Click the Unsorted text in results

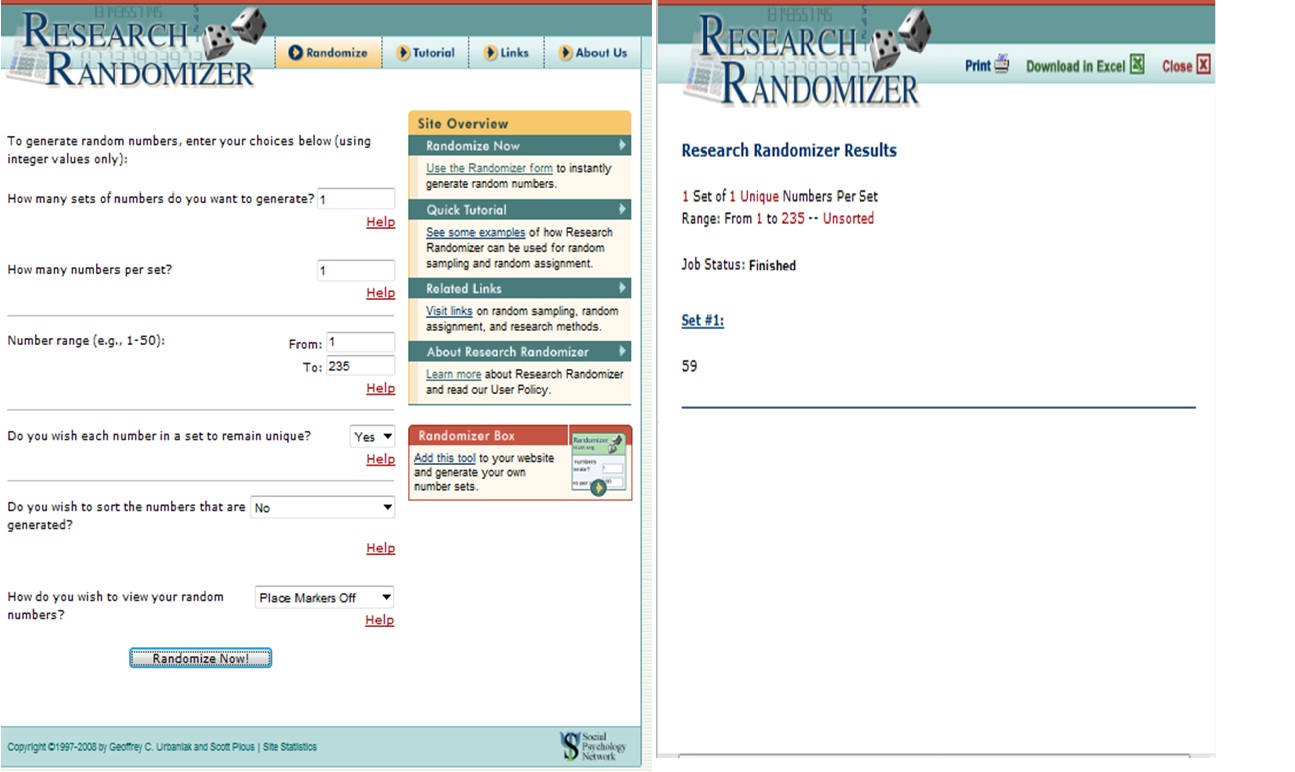tap(848, 218)
